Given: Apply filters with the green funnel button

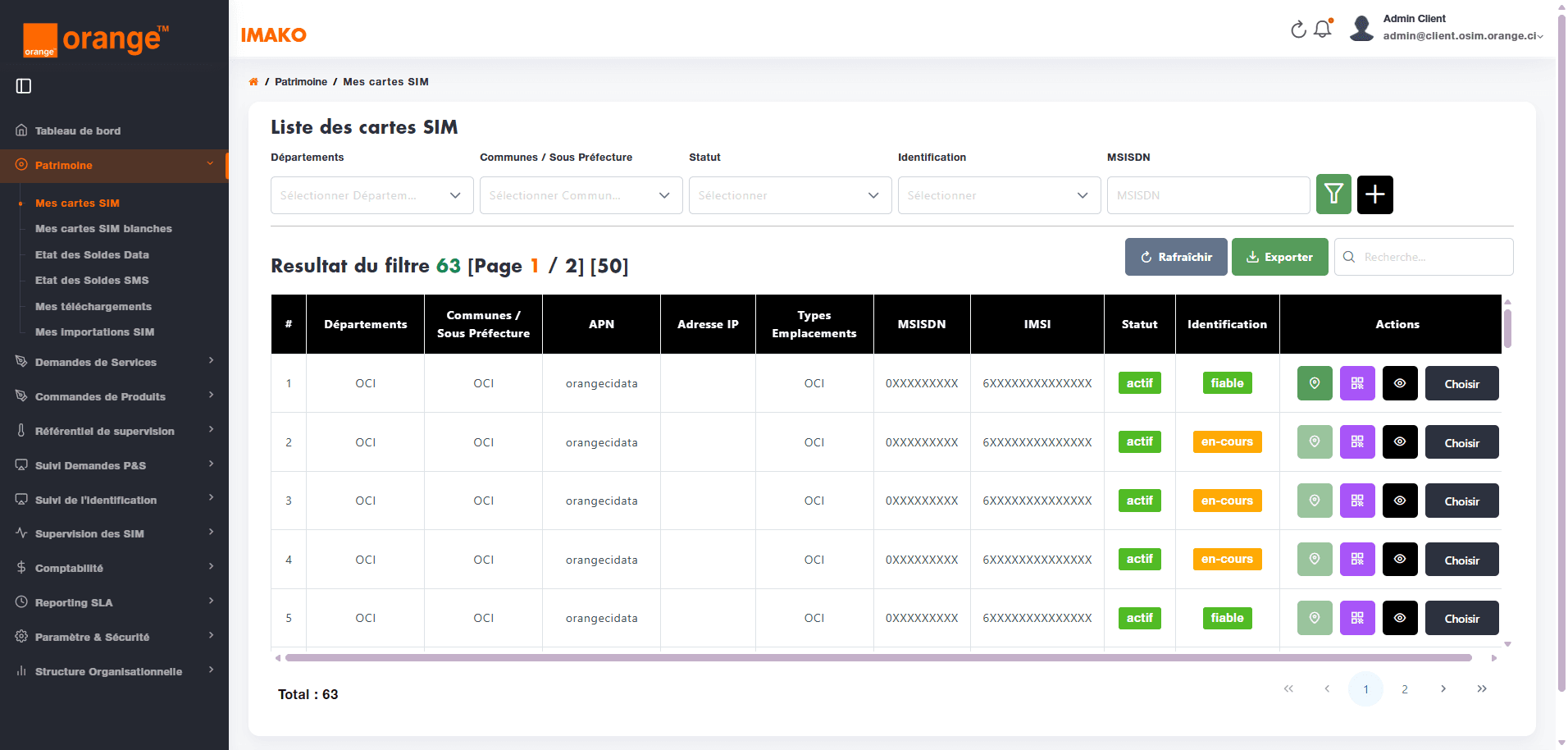Looking at the screenshot, I should pos(1333,194).
